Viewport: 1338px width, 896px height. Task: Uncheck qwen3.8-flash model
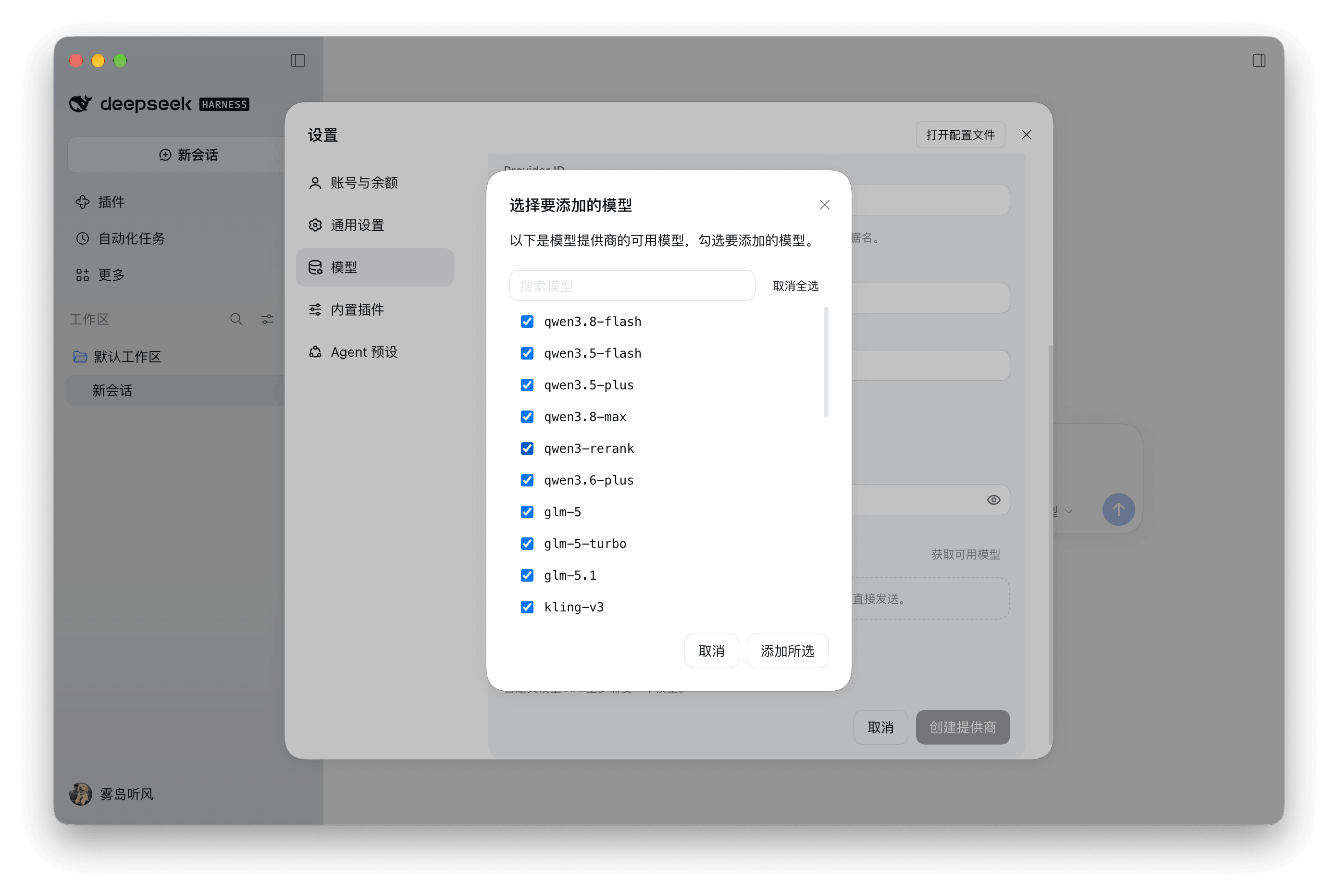tap(527, 322)
